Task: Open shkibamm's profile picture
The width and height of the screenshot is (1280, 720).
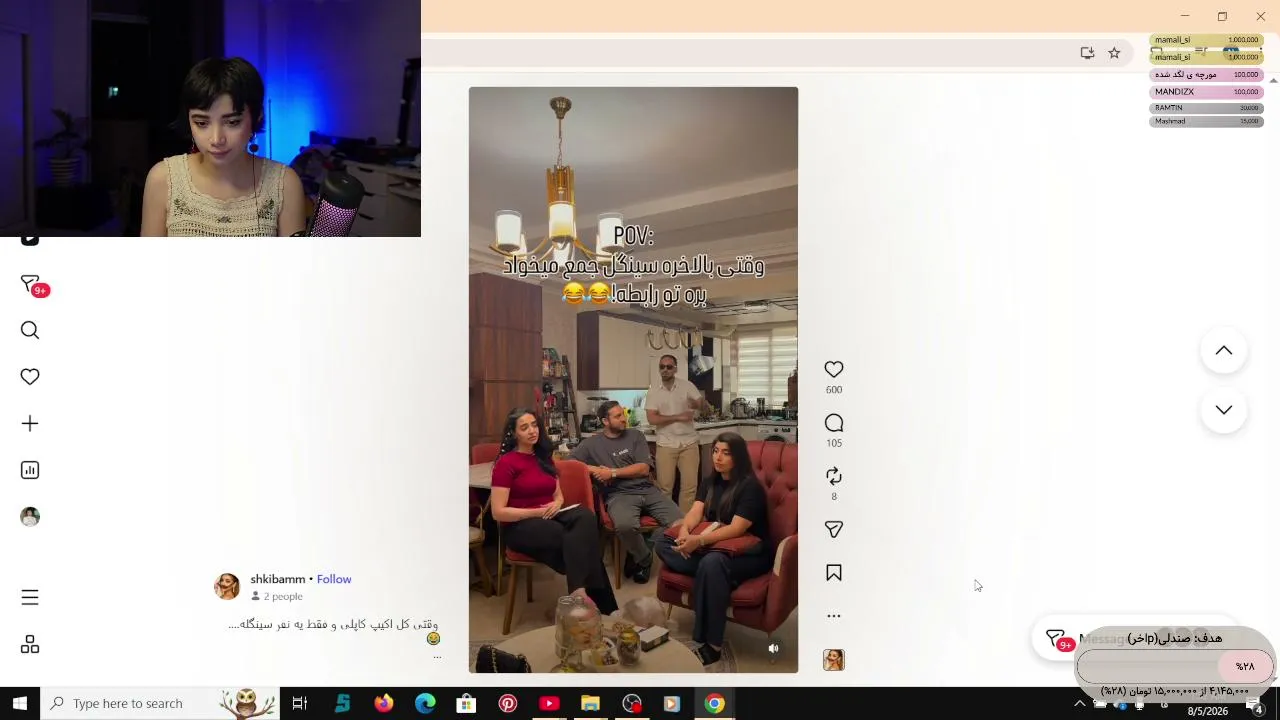Action: (x=227, y=587)
